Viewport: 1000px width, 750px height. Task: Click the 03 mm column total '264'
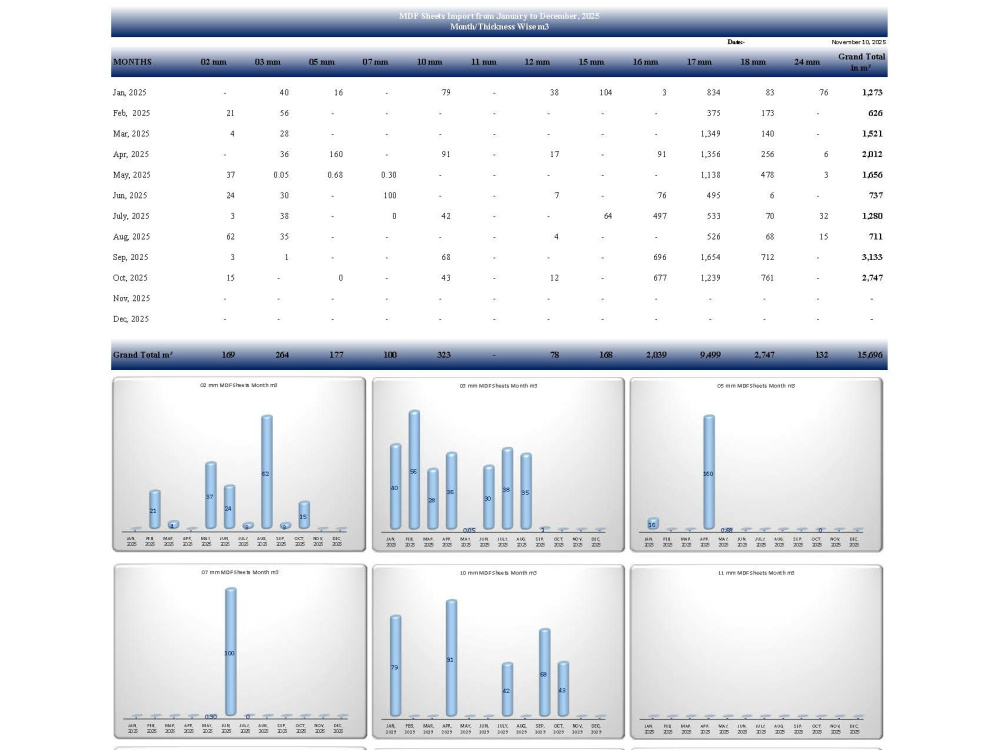(282, 355)
